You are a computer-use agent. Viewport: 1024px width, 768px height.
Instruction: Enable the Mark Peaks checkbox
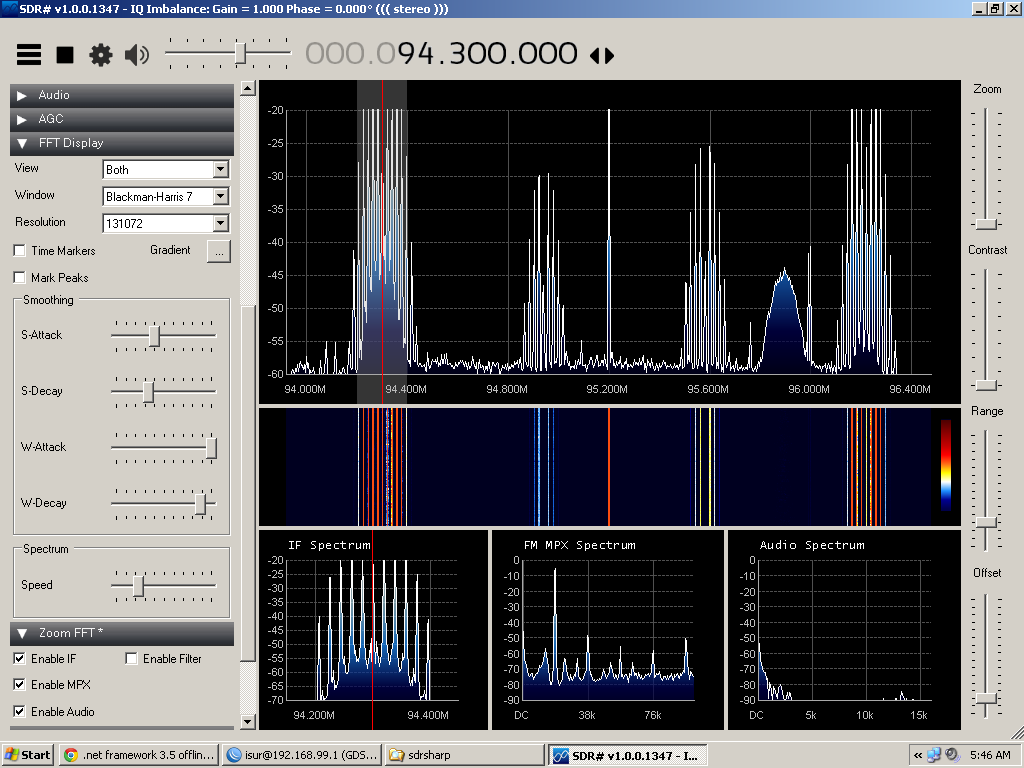click(x=20, y=278)
